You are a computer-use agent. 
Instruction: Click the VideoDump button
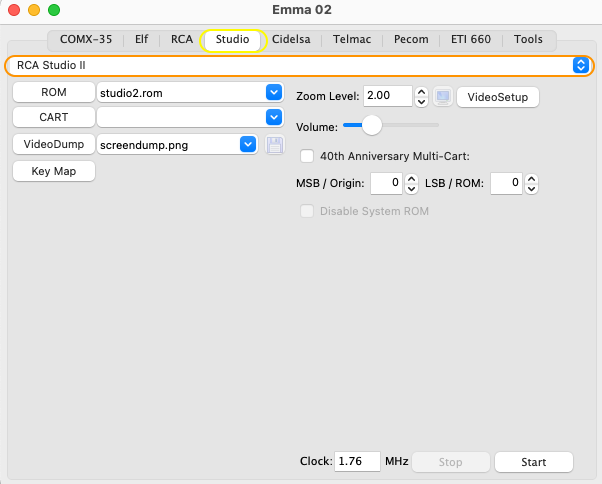click(54, 144)
